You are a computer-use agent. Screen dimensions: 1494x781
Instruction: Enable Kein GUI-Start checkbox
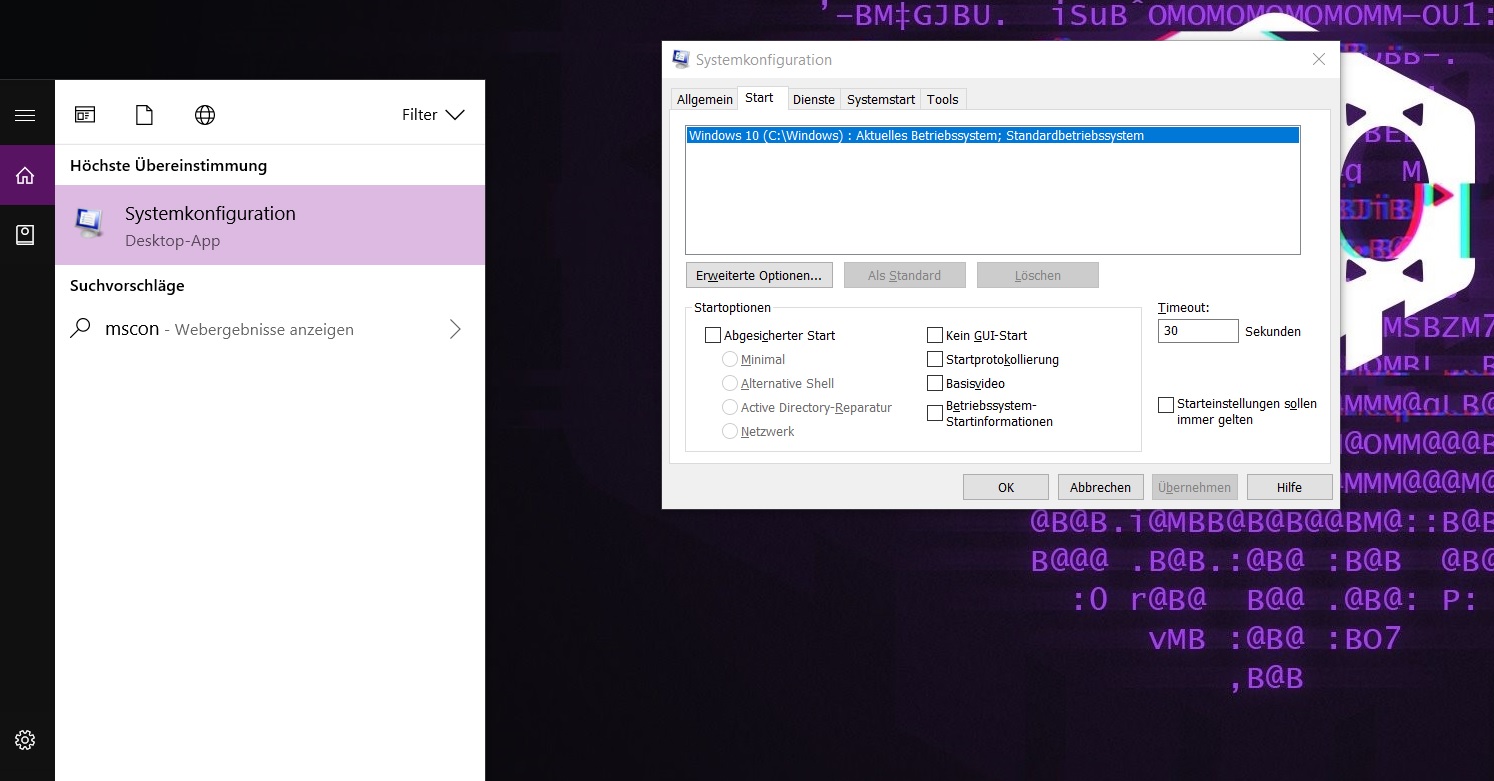[x=935, y=335]
